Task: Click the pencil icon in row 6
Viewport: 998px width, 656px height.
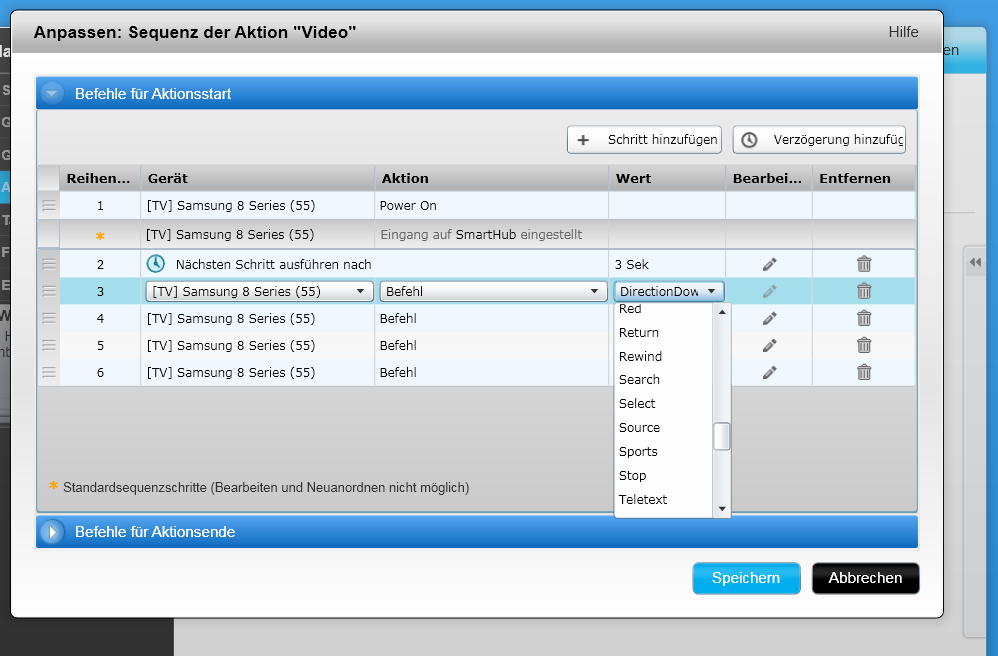Action: [x=769, y=372]
